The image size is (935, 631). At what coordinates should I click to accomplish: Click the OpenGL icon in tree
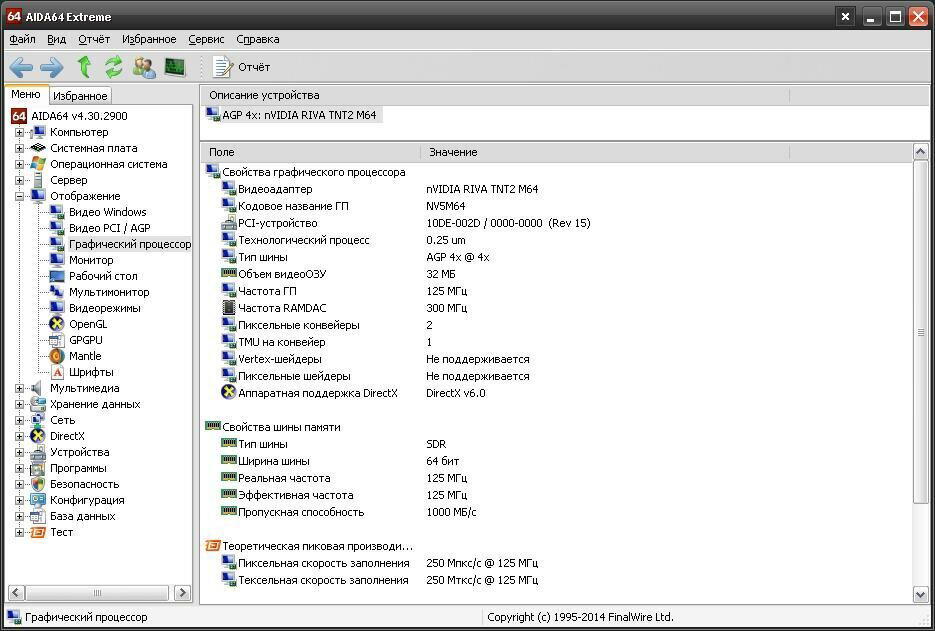click(57, 324)
